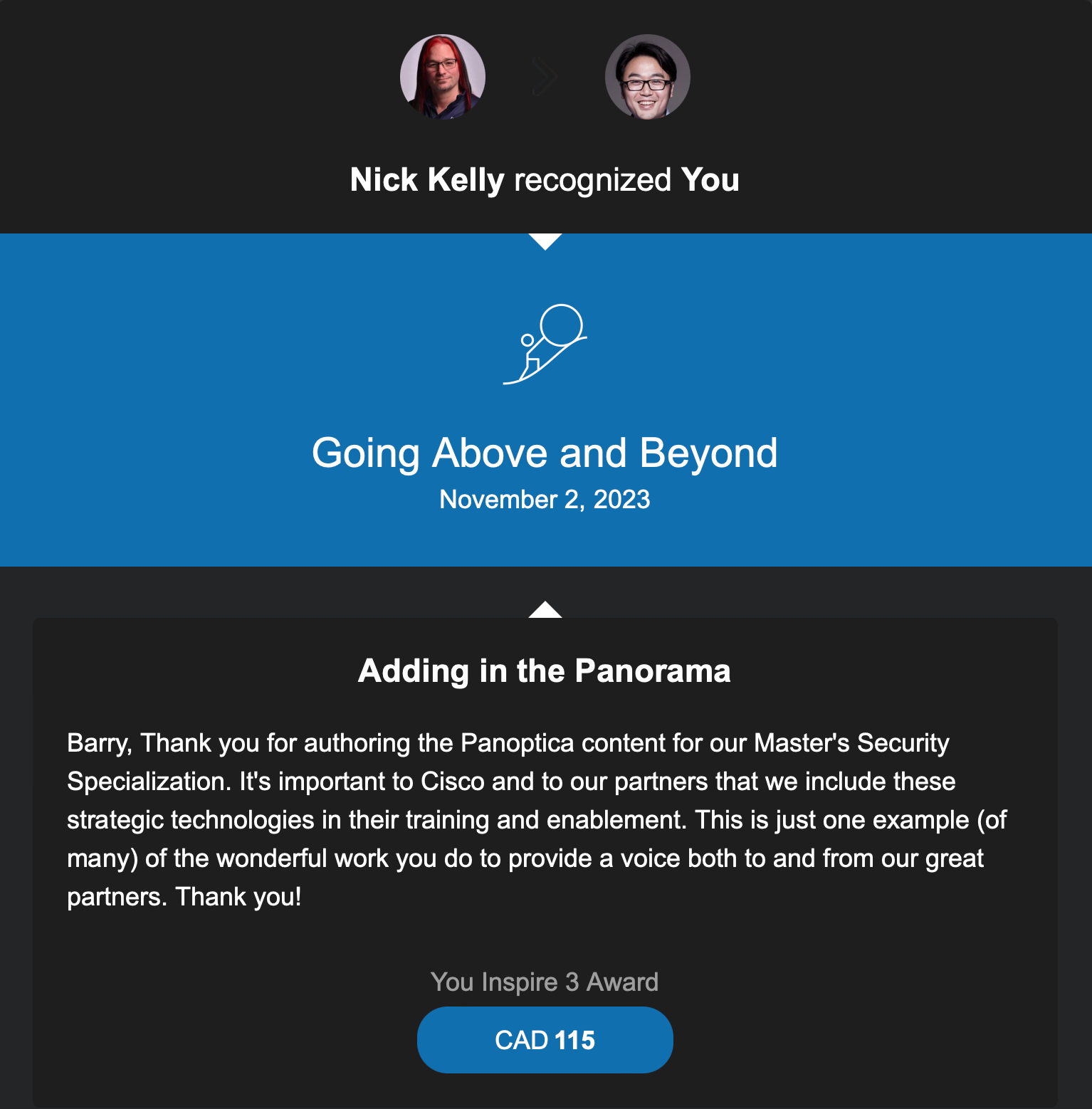
Task: Click Nick Kelly's sender profile photo
Action: [443, 77]
